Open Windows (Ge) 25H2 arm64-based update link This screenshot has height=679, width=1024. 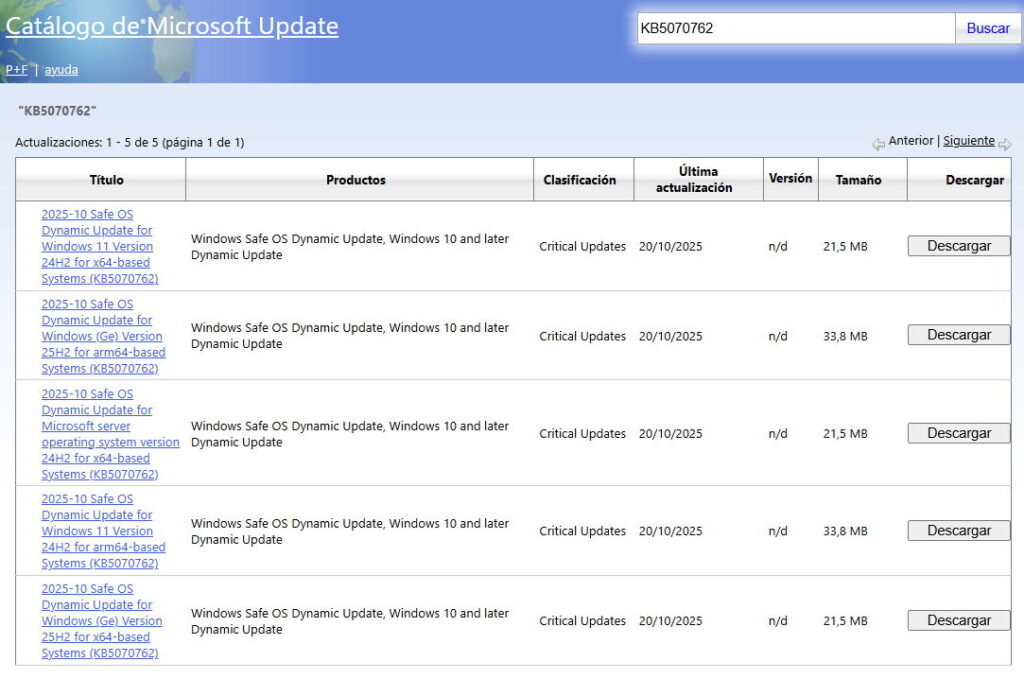[103, 336]
